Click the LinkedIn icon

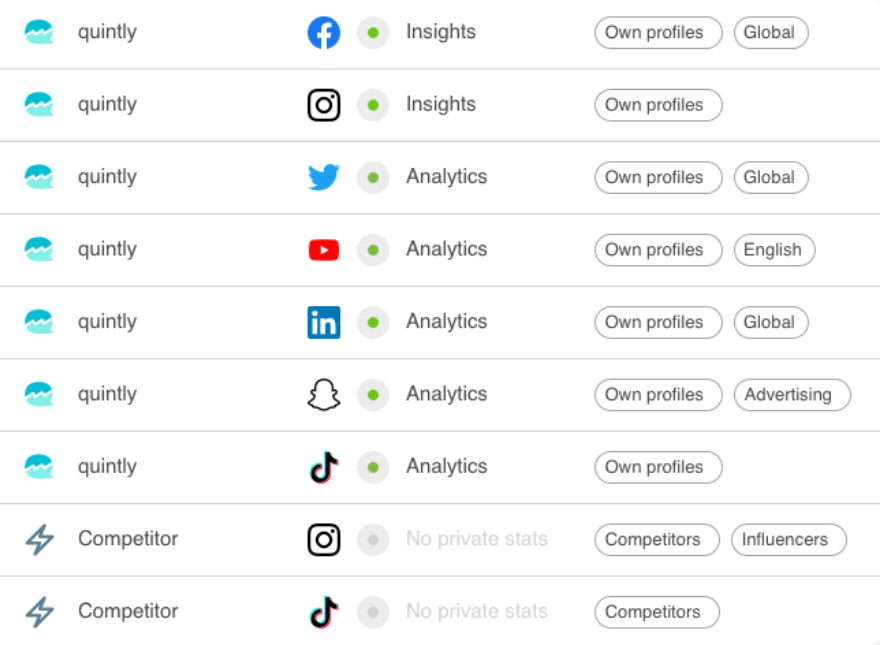323,322
